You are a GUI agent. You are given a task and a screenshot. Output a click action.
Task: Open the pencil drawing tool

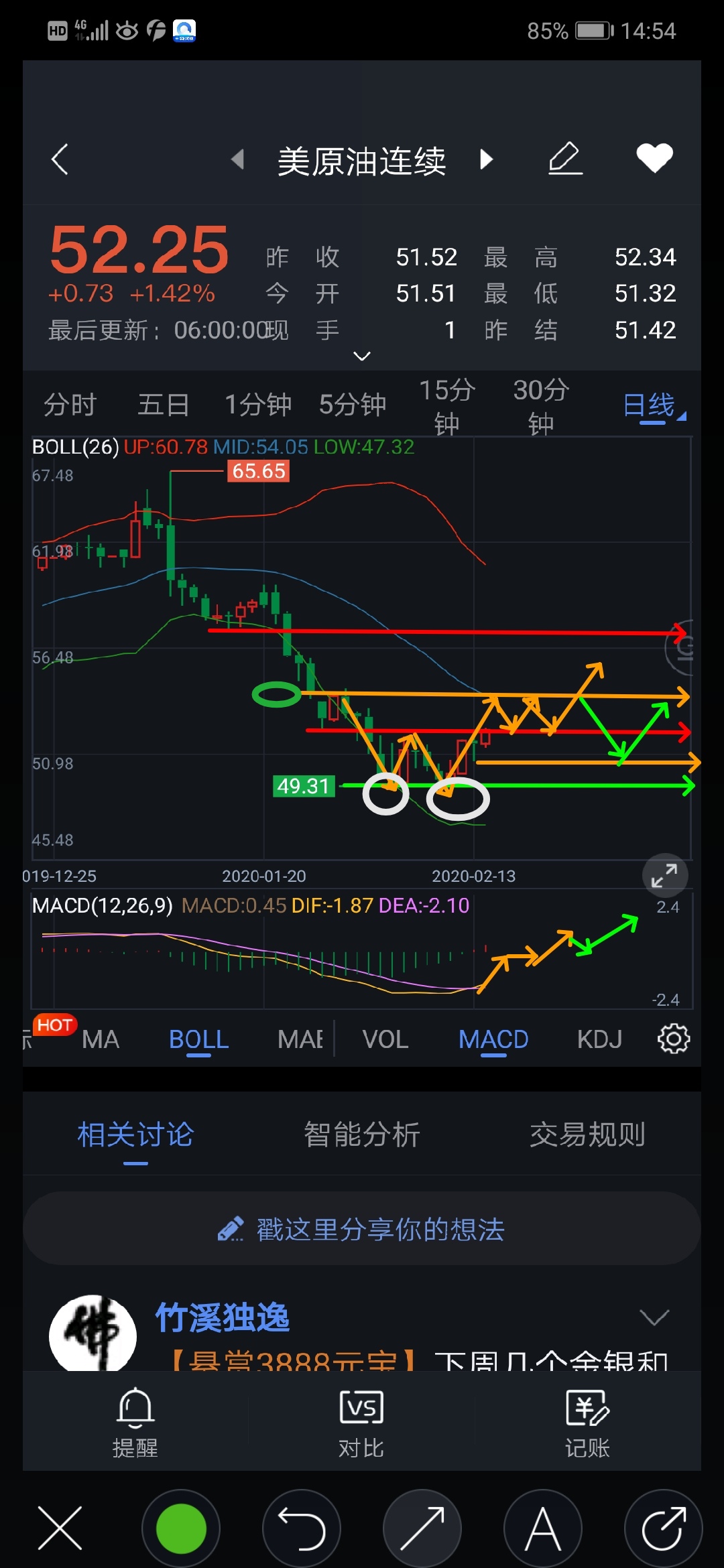565,159
